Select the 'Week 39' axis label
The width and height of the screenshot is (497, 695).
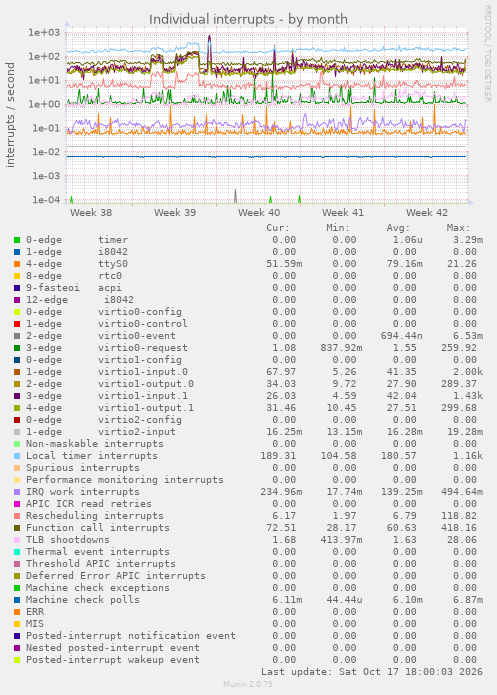click(175, 213)
